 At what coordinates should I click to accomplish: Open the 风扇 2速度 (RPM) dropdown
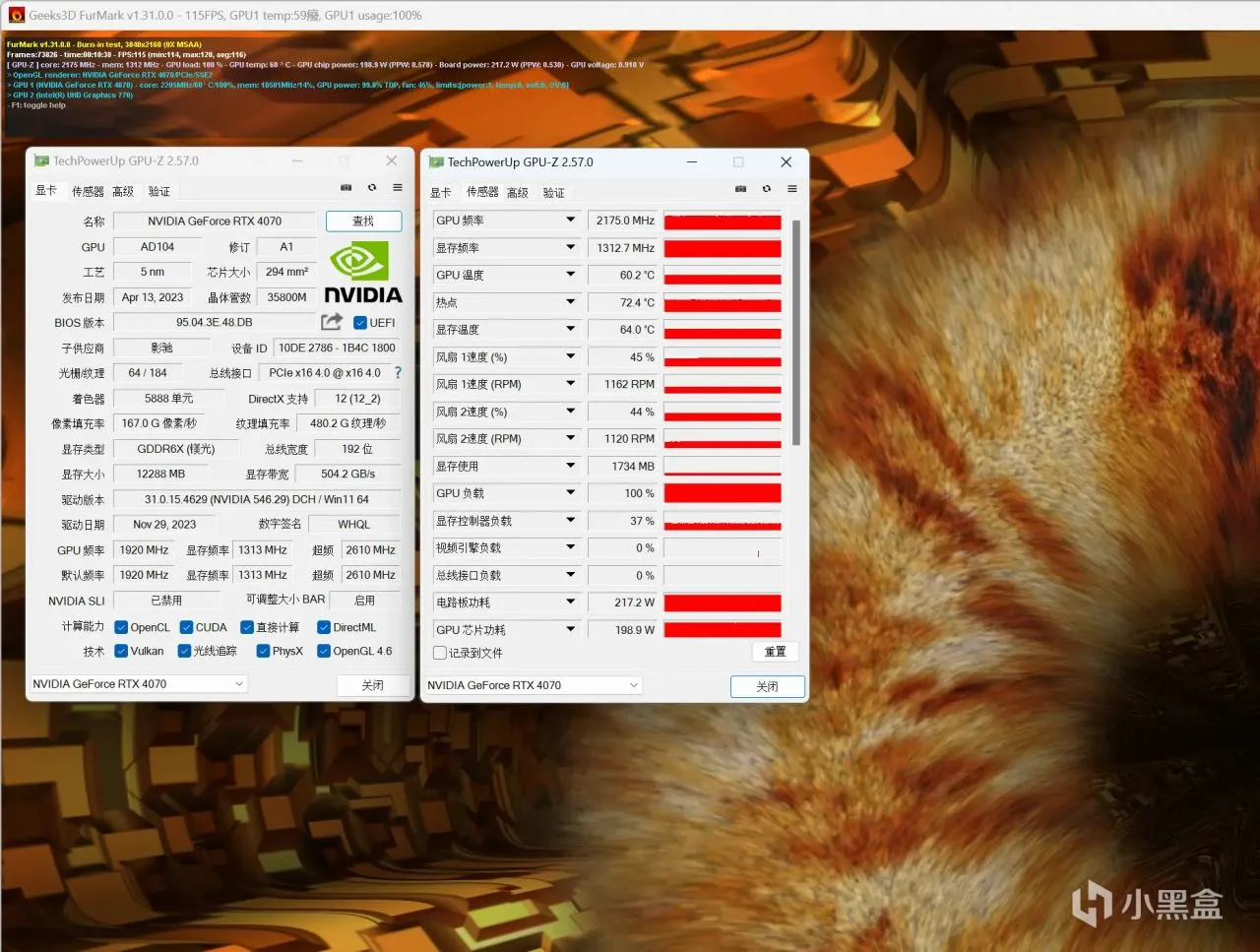pyautogui.click(x=570, y=439)
